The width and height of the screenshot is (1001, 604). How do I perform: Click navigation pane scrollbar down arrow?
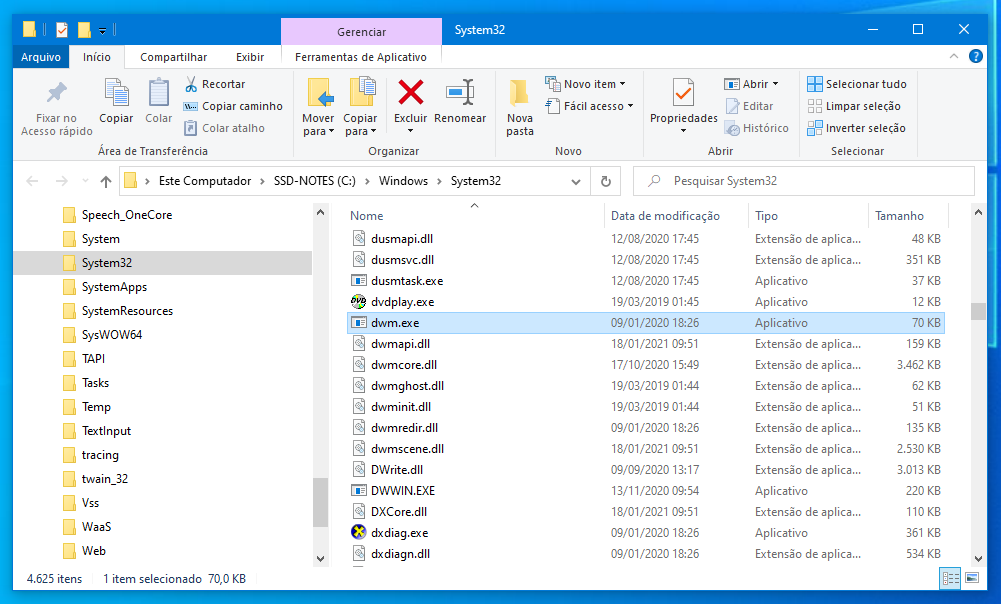coord(320,559)
